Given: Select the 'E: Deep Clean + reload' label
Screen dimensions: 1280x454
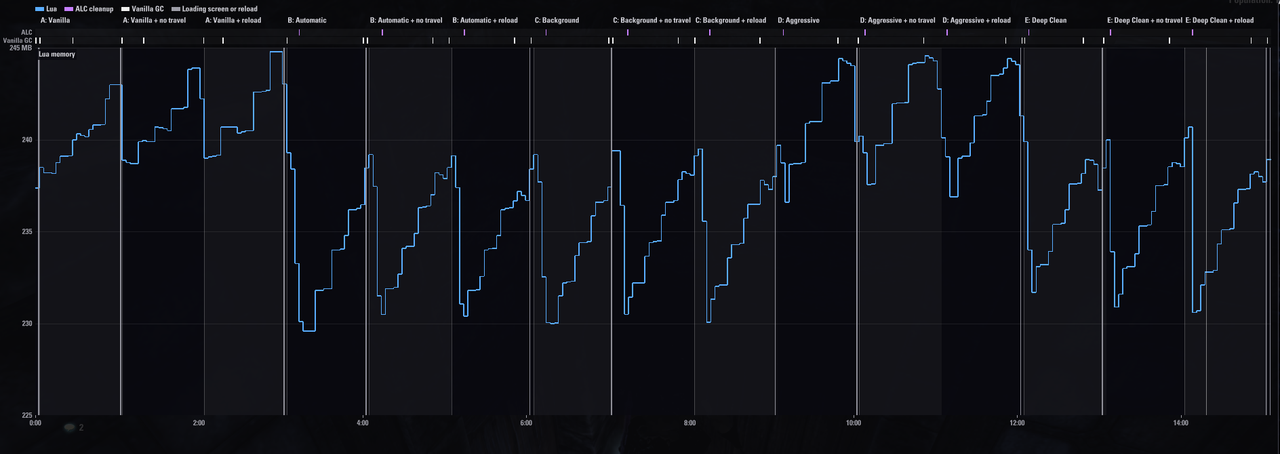Looking at the screenshot, I should (x=1219, y=20).
